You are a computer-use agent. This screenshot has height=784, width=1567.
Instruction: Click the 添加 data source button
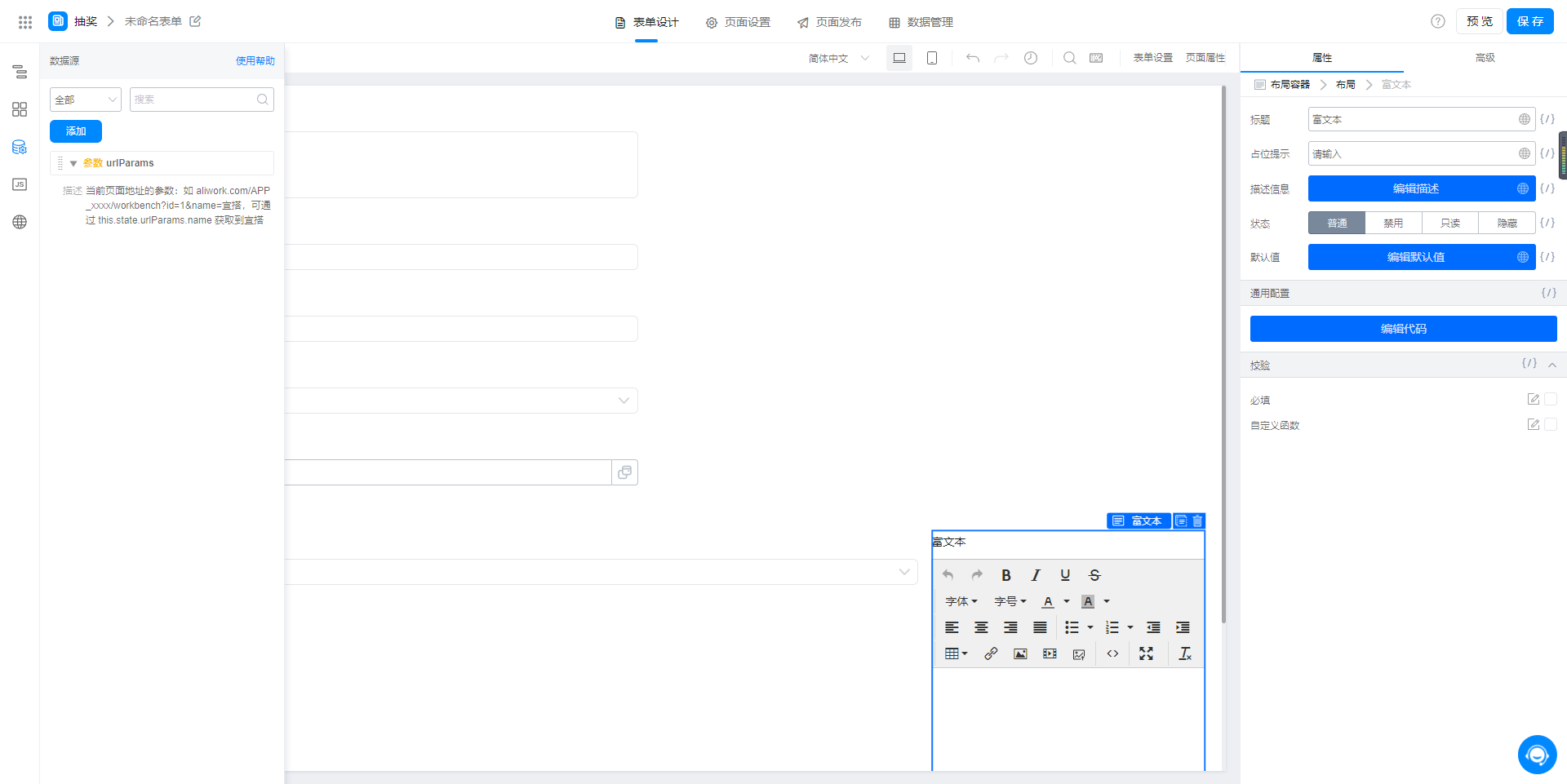(76, 131)
